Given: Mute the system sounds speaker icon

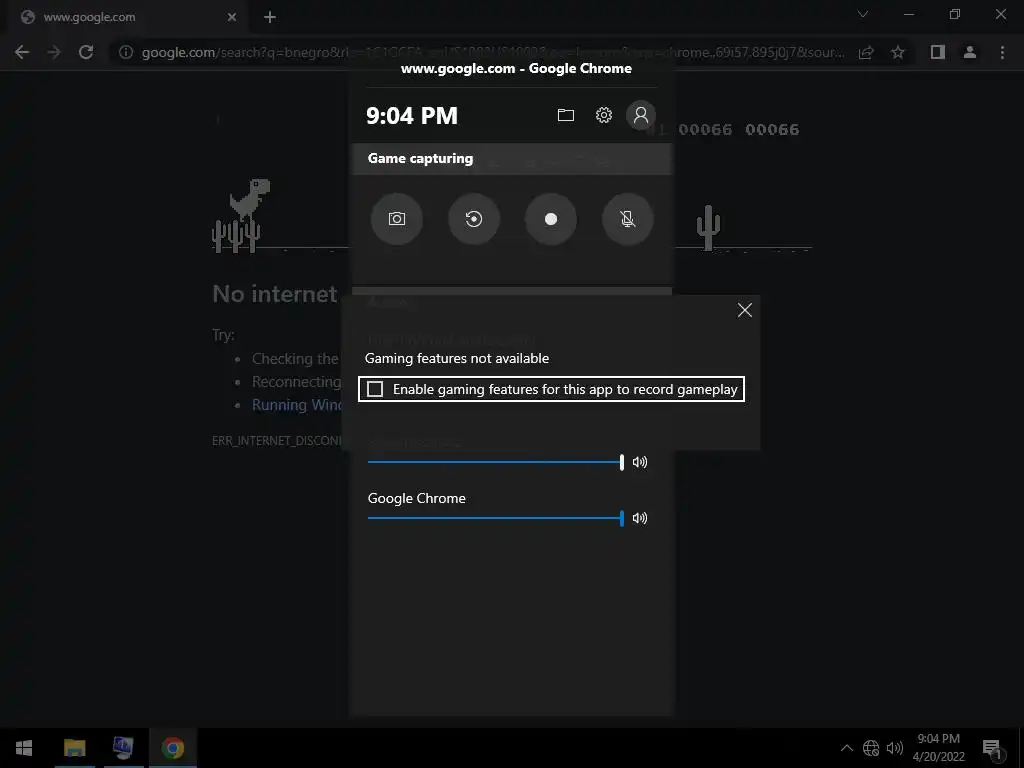Looking at the screenshot, I should (640, 462).
